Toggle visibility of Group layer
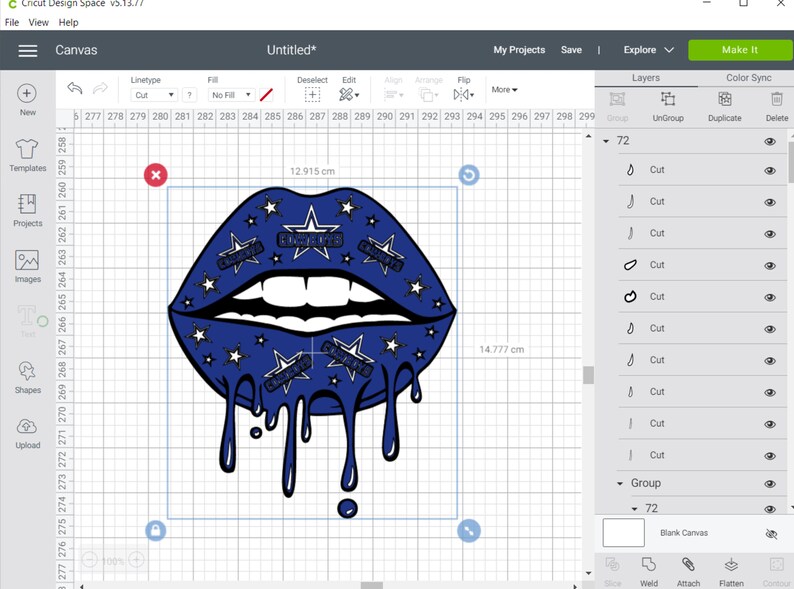This screenshot has width=794, height=589. click(x=770, y=484)
